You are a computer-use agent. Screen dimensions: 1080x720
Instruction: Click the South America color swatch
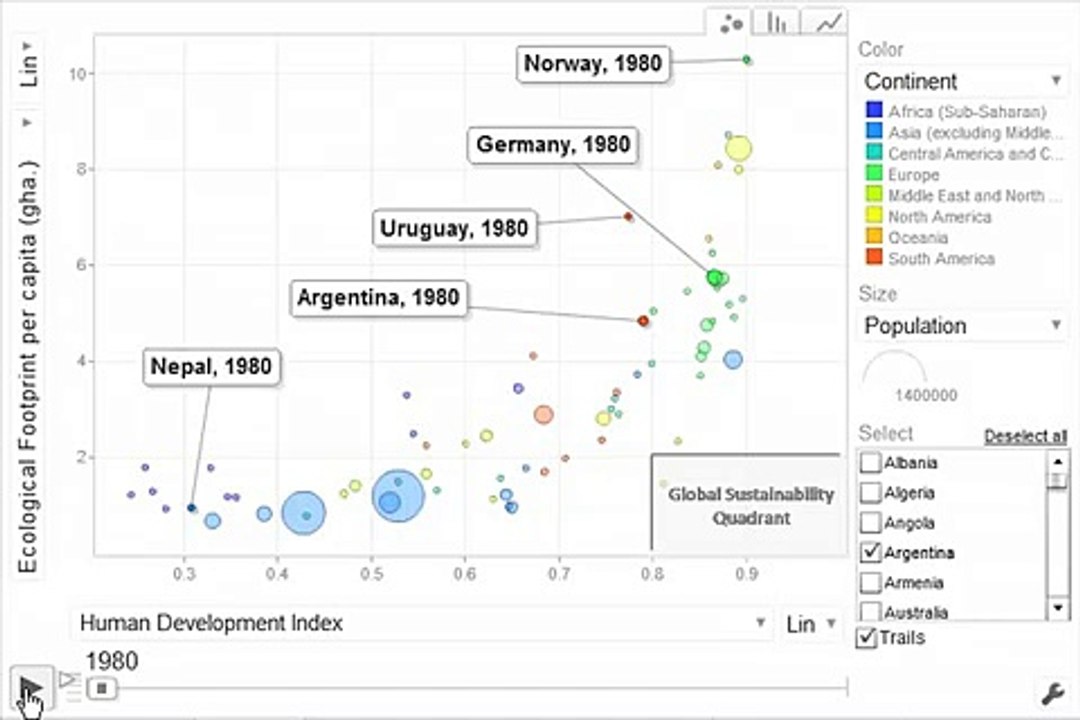[x=873, y=258]
